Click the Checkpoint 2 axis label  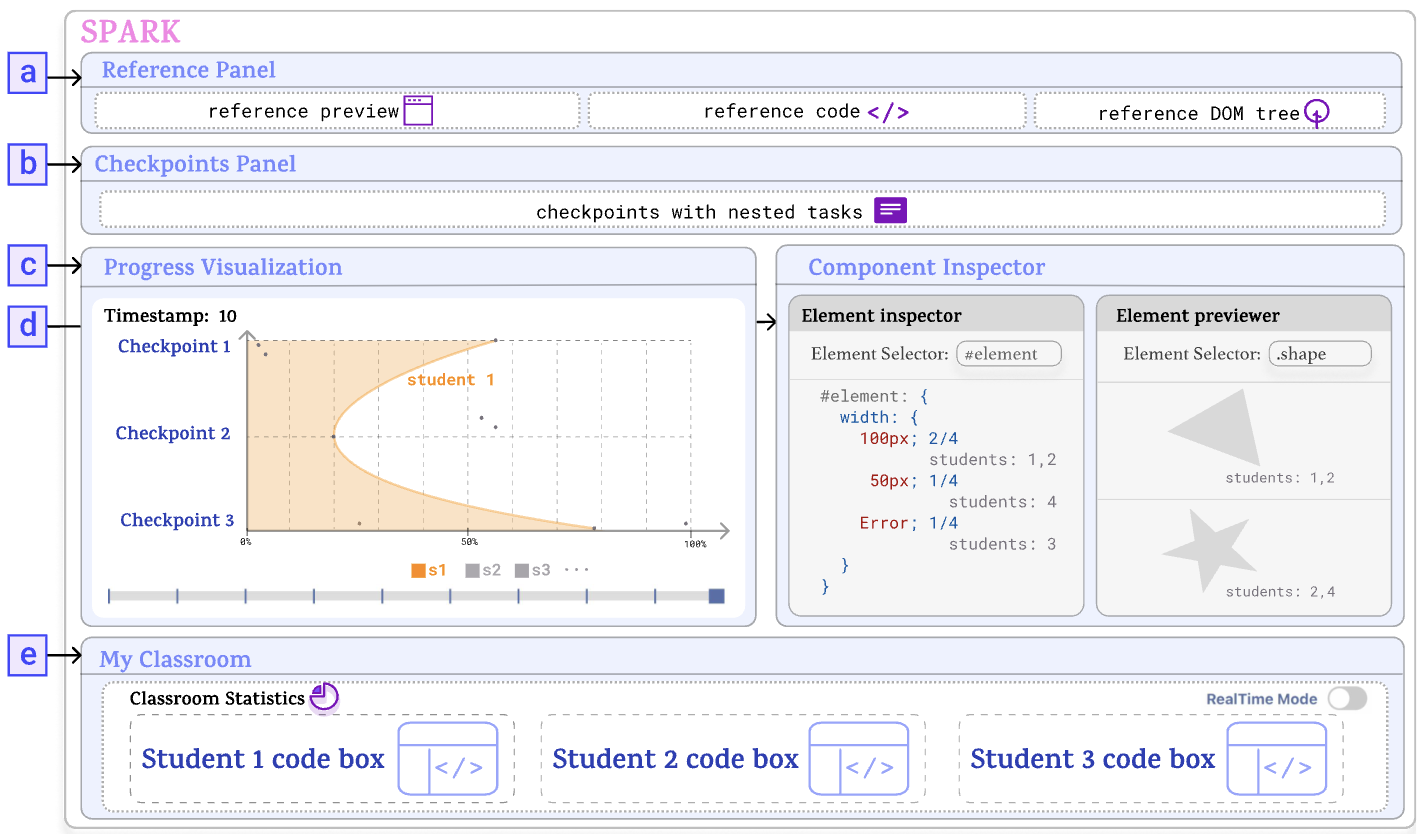point(173,433)
